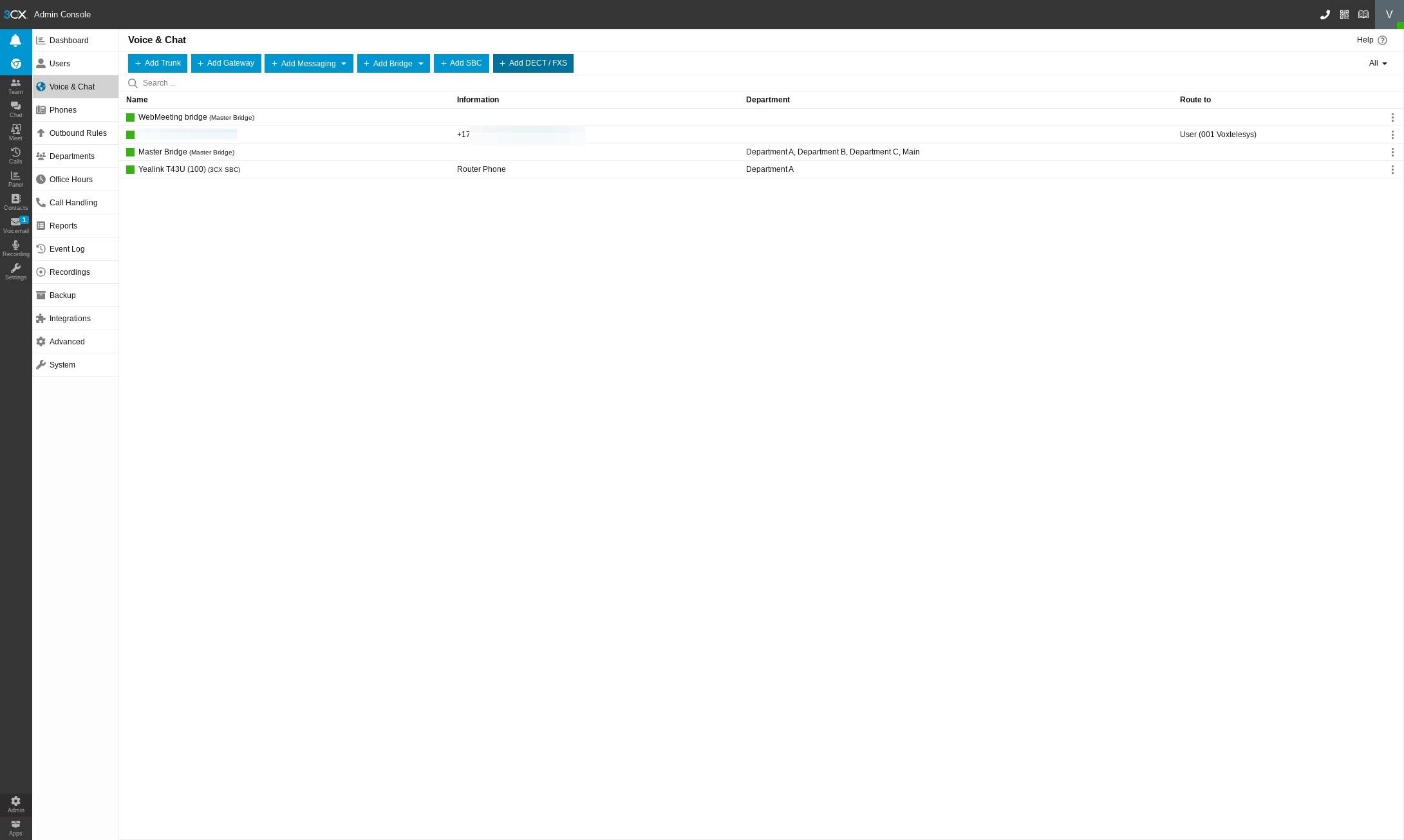Go to Outbound Rules menu item
The width and height of the screenshot is (1404, 840).
click(77, 133)
